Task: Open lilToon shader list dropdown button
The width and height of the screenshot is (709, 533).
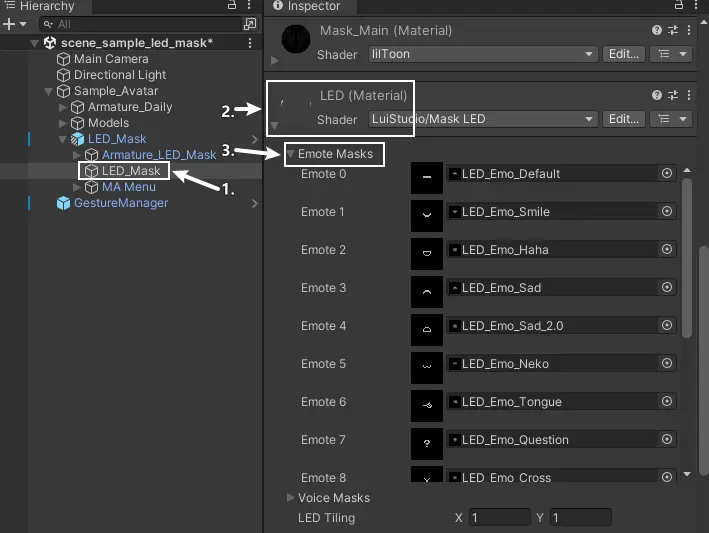Action: 671,54
